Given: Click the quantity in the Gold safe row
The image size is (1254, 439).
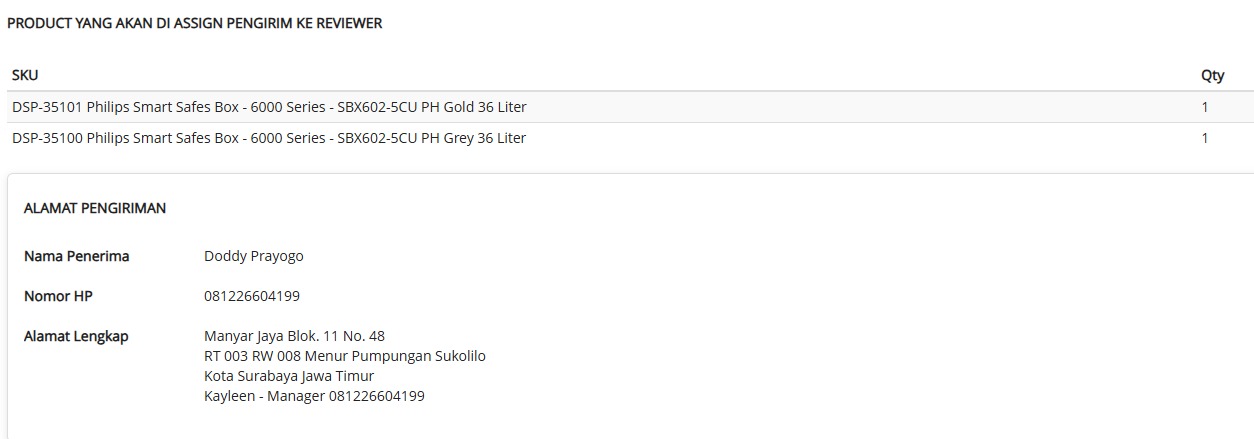Looking at the screenshot, I should tap(1205, 107).
